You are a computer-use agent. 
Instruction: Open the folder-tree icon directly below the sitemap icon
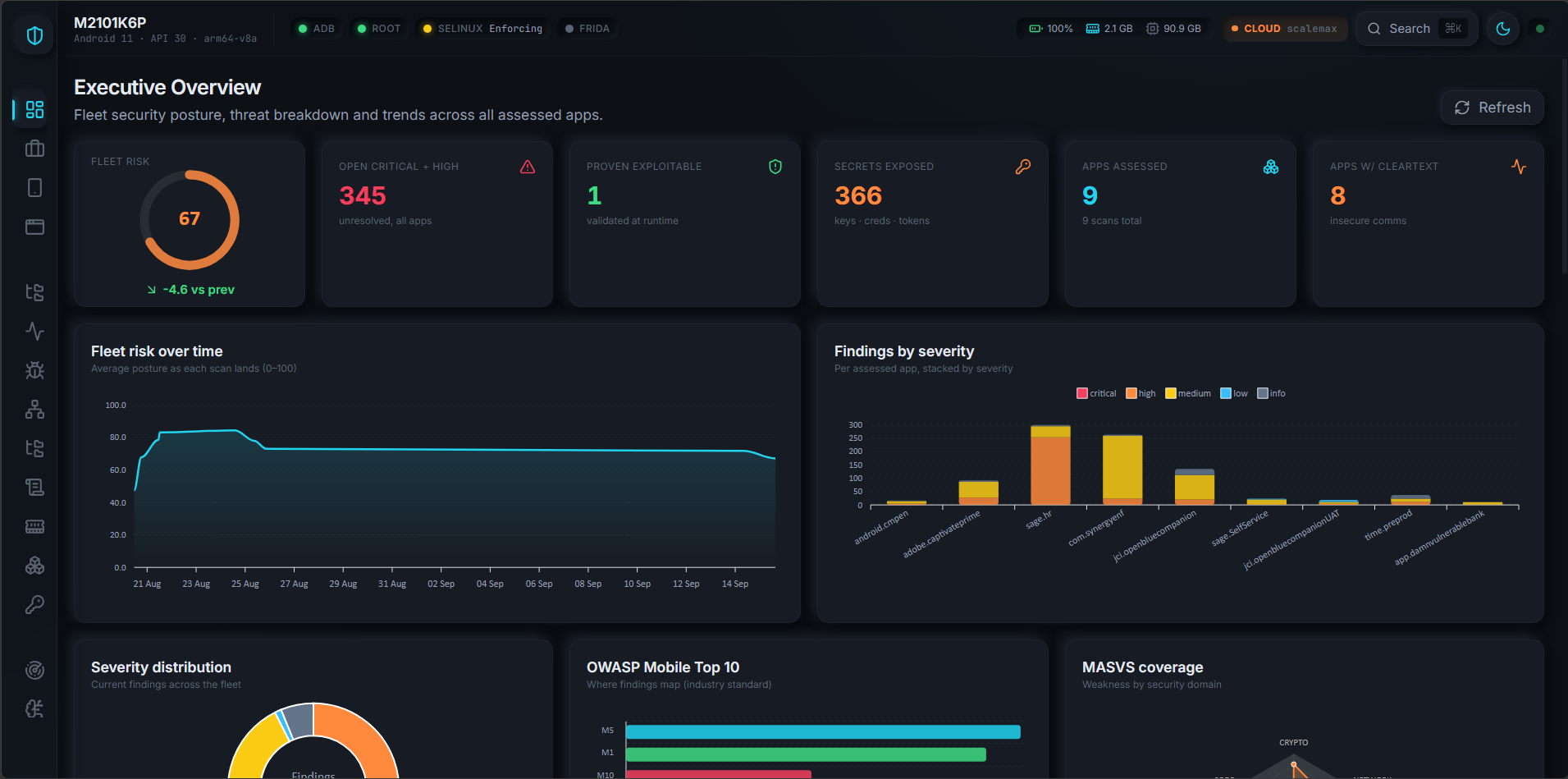(x=34, y=448)
